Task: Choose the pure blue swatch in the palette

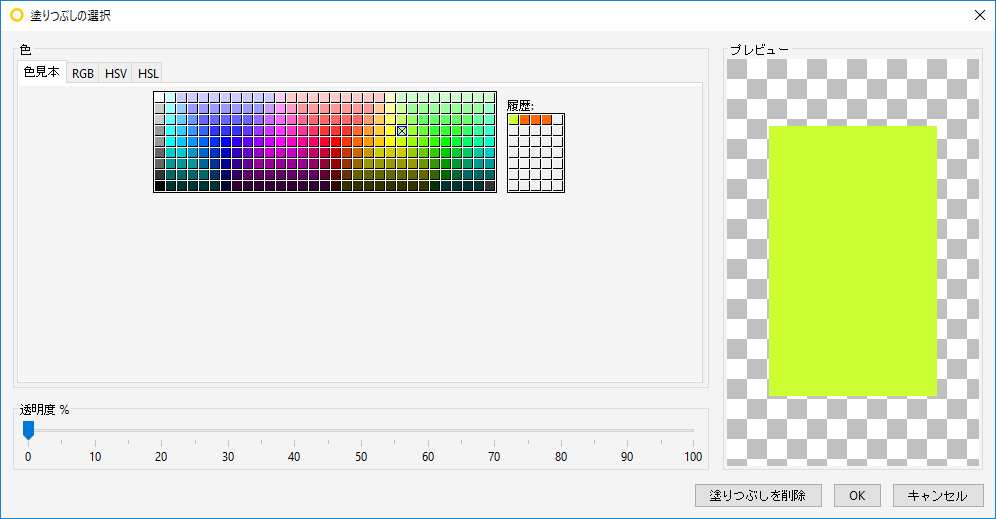Action: coord(225,142)
